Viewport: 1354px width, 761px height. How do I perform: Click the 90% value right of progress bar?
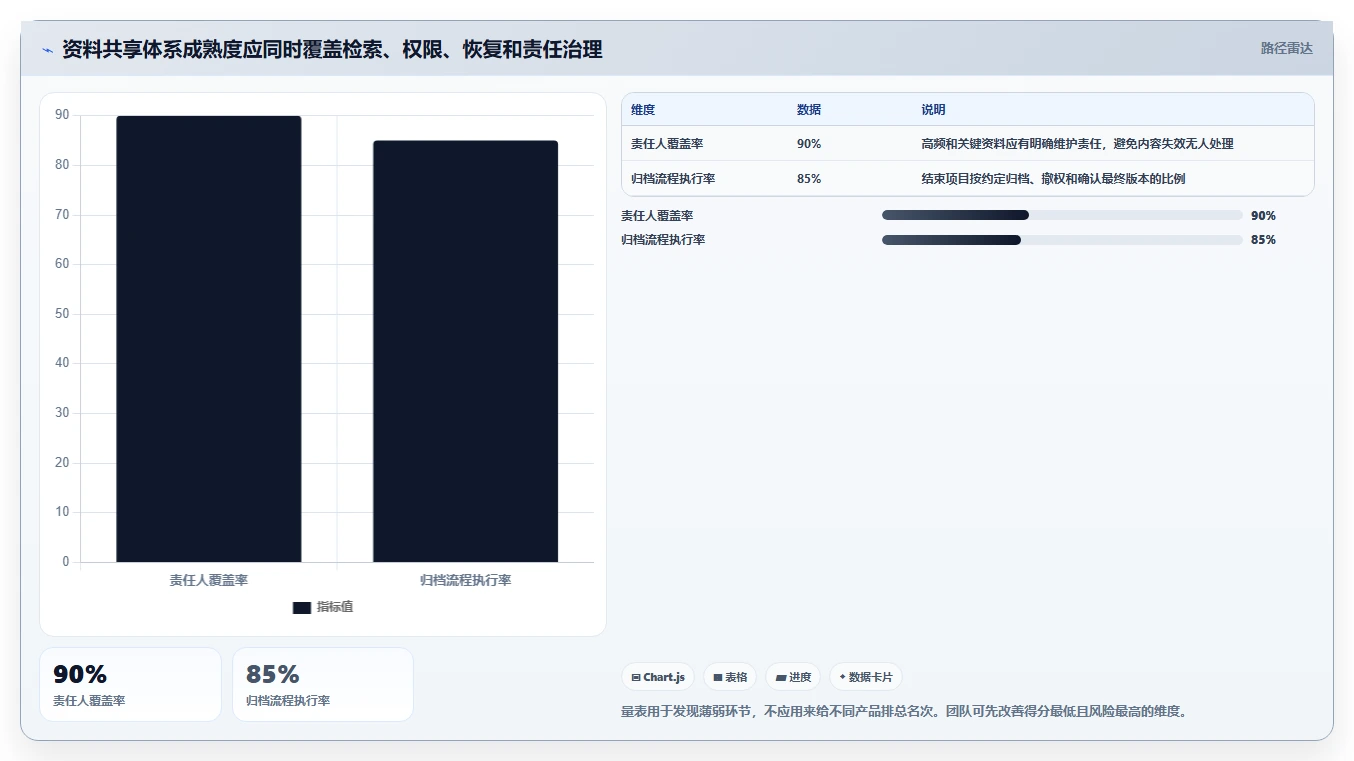coord(1263,216)
